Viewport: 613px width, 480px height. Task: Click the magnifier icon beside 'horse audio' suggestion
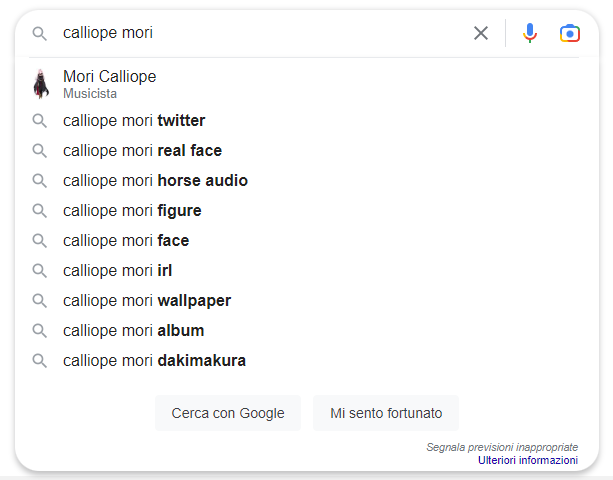coord(39,181)
